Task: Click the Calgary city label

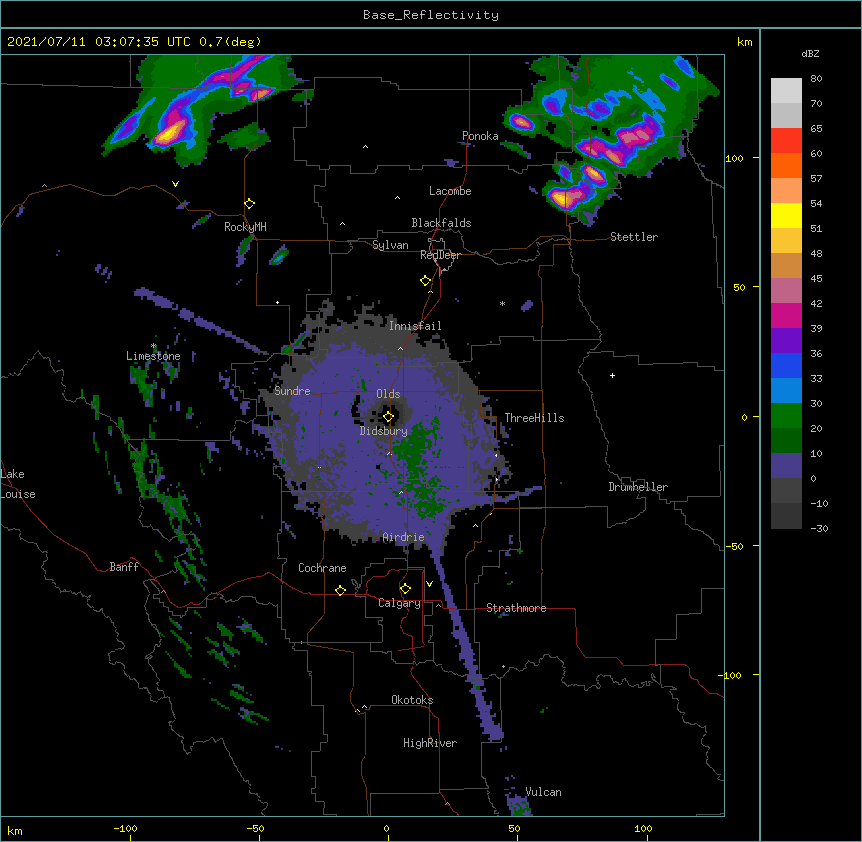Action: [x=399, y=603]
